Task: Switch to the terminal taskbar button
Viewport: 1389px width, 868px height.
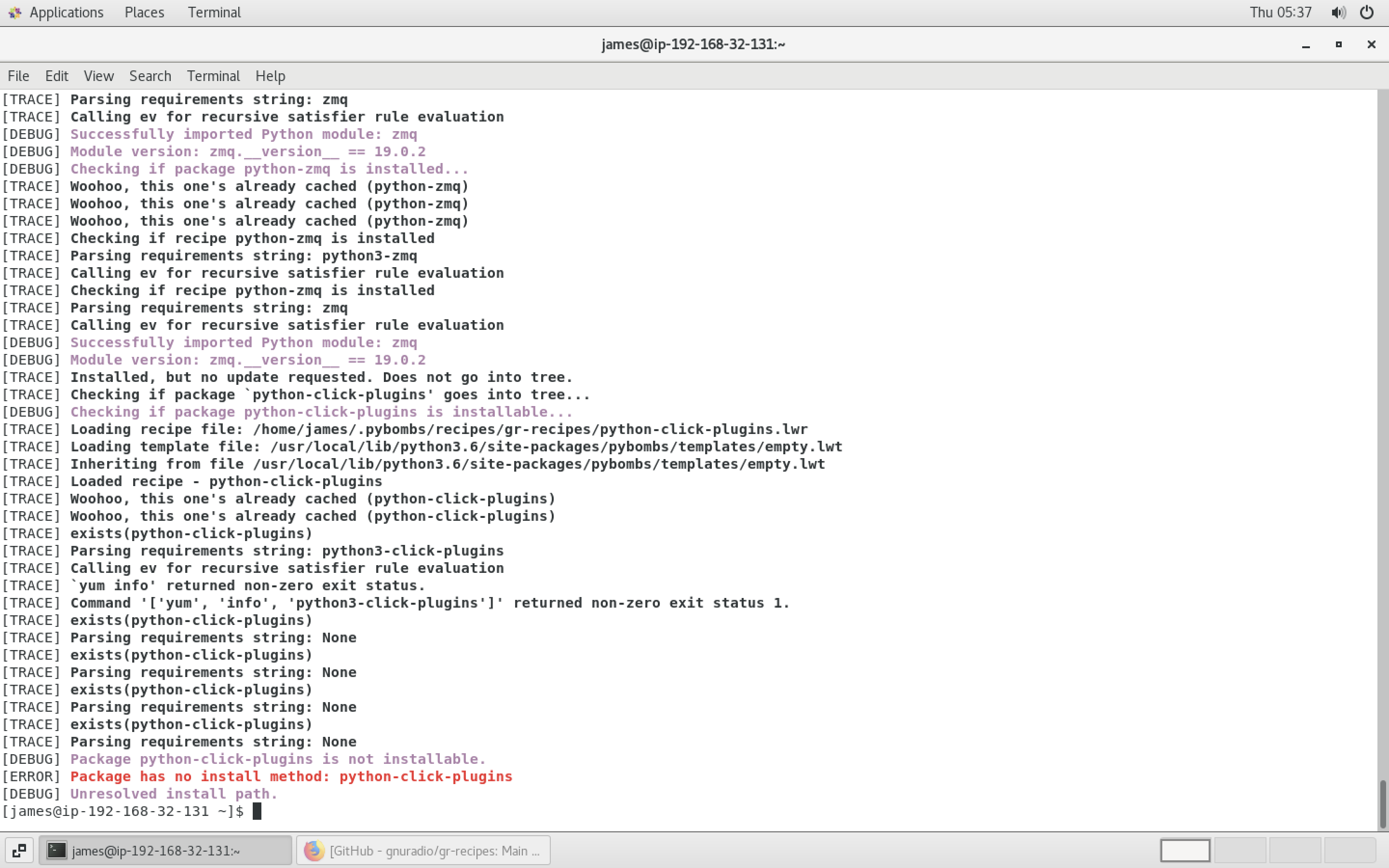Action: [x=165, y=850]
